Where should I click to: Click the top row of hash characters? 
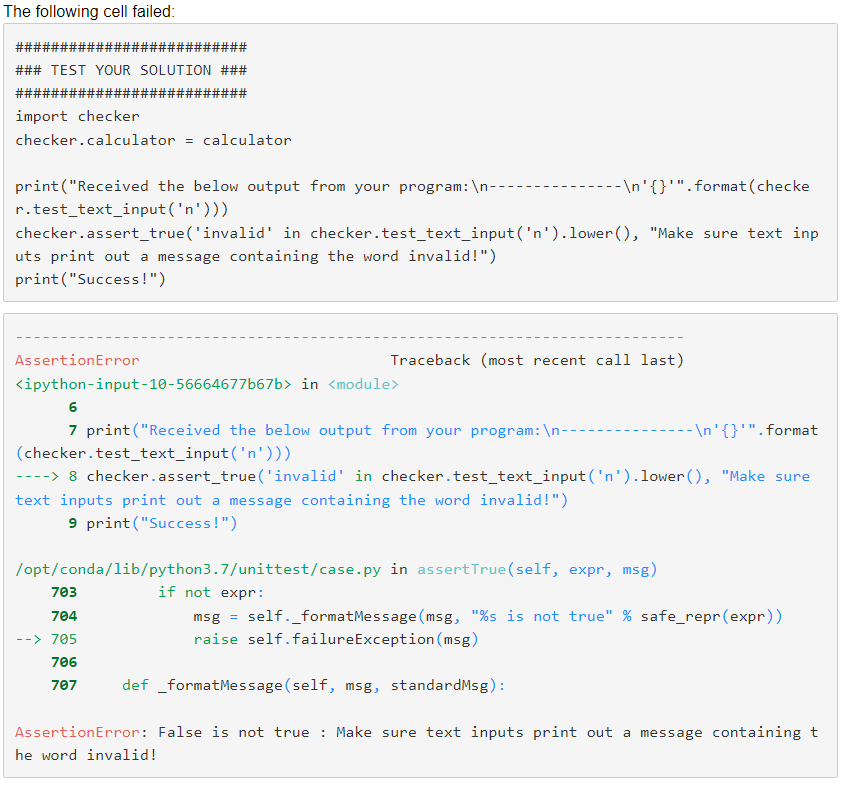131,47
